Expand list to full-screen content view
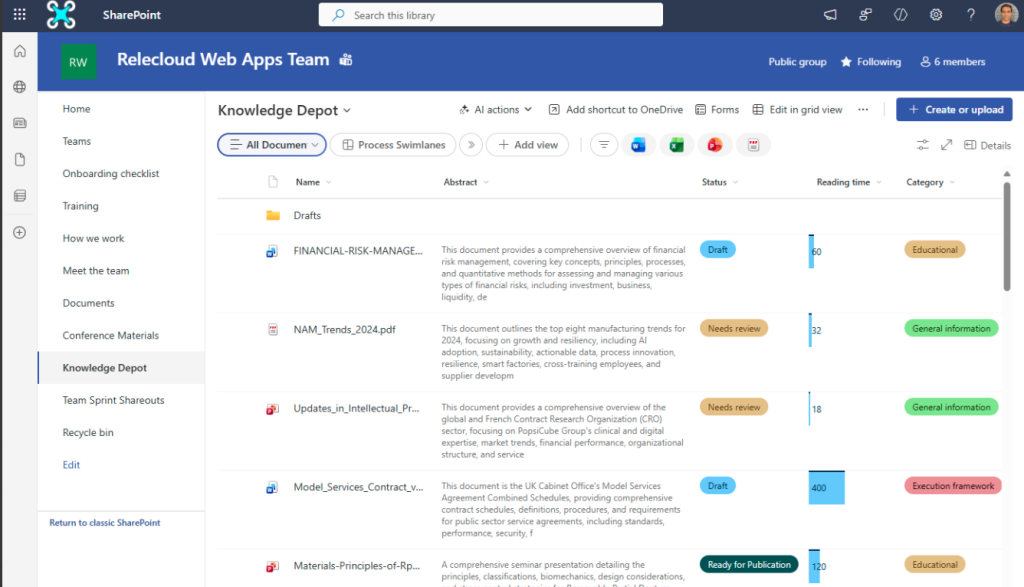 pyautogui.click(x=946, y=145)
